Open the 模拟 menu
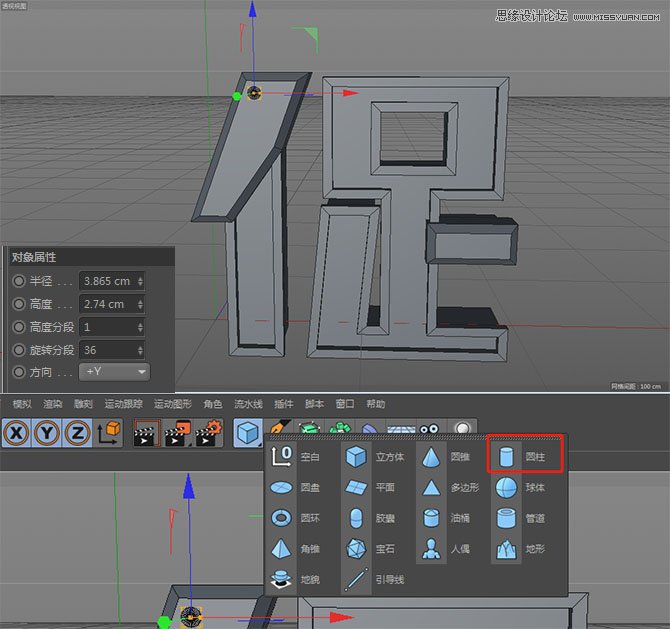The height and width of the screenshot is (629, 670). click(22, 404)
